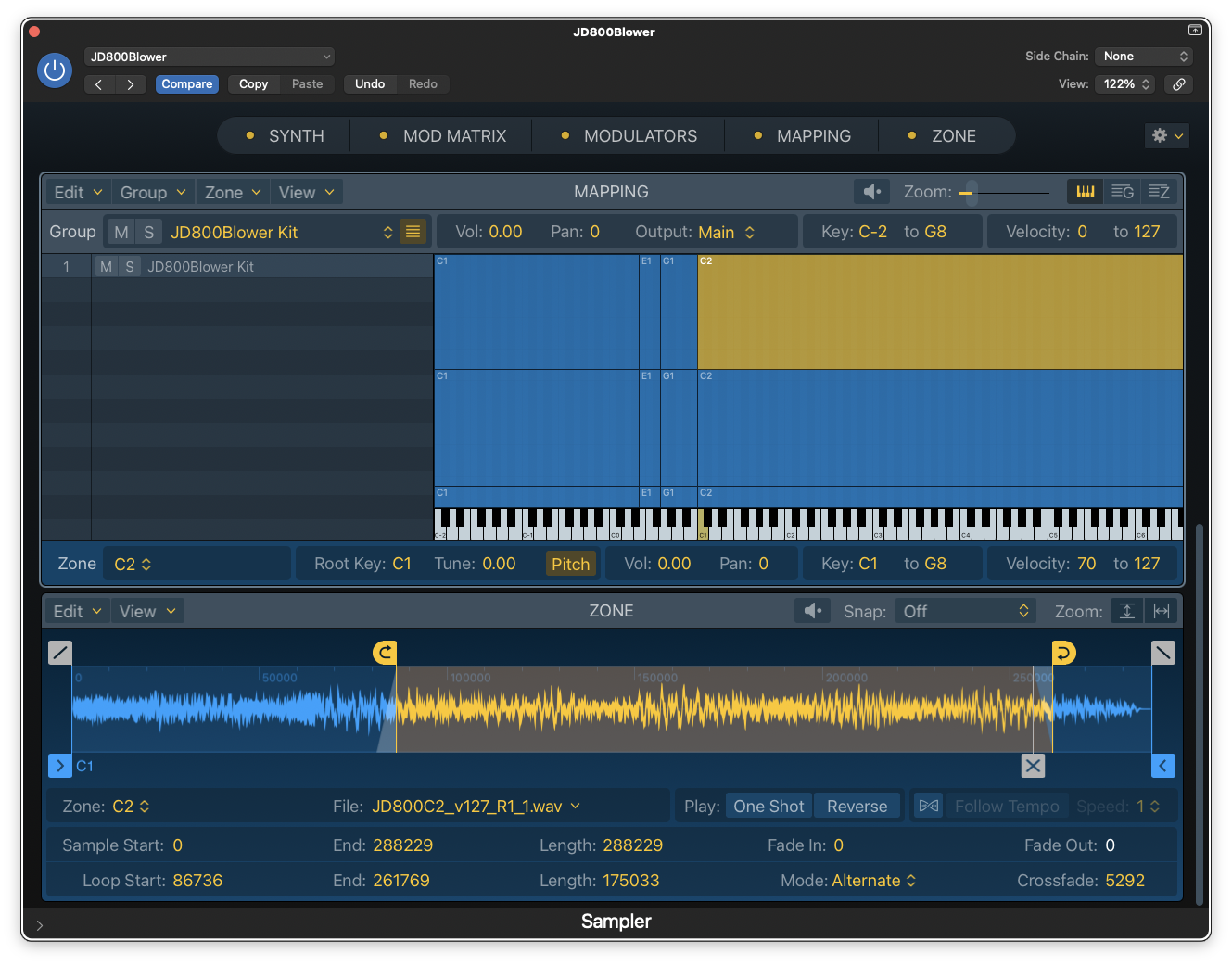Toggle the plug-in power button
This screenshot has height=966, width=1232.
point(55,70)
